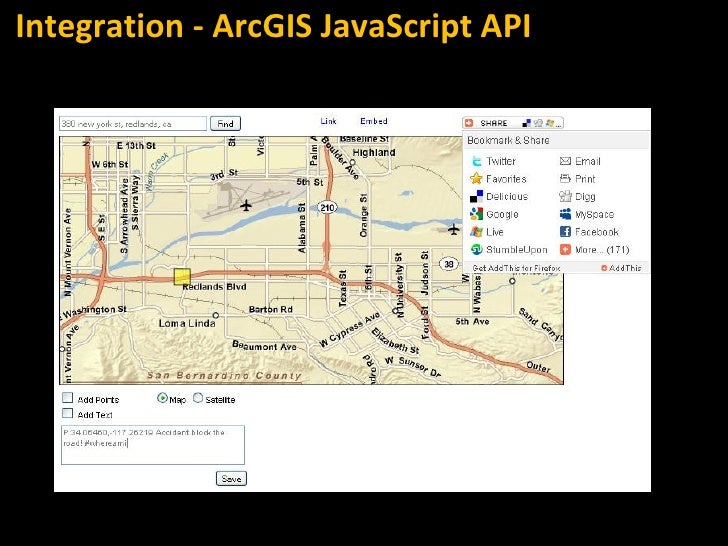This screenshot has width=728, height=546.
Task: Click the Print printer icon
Action: point(565,179)
